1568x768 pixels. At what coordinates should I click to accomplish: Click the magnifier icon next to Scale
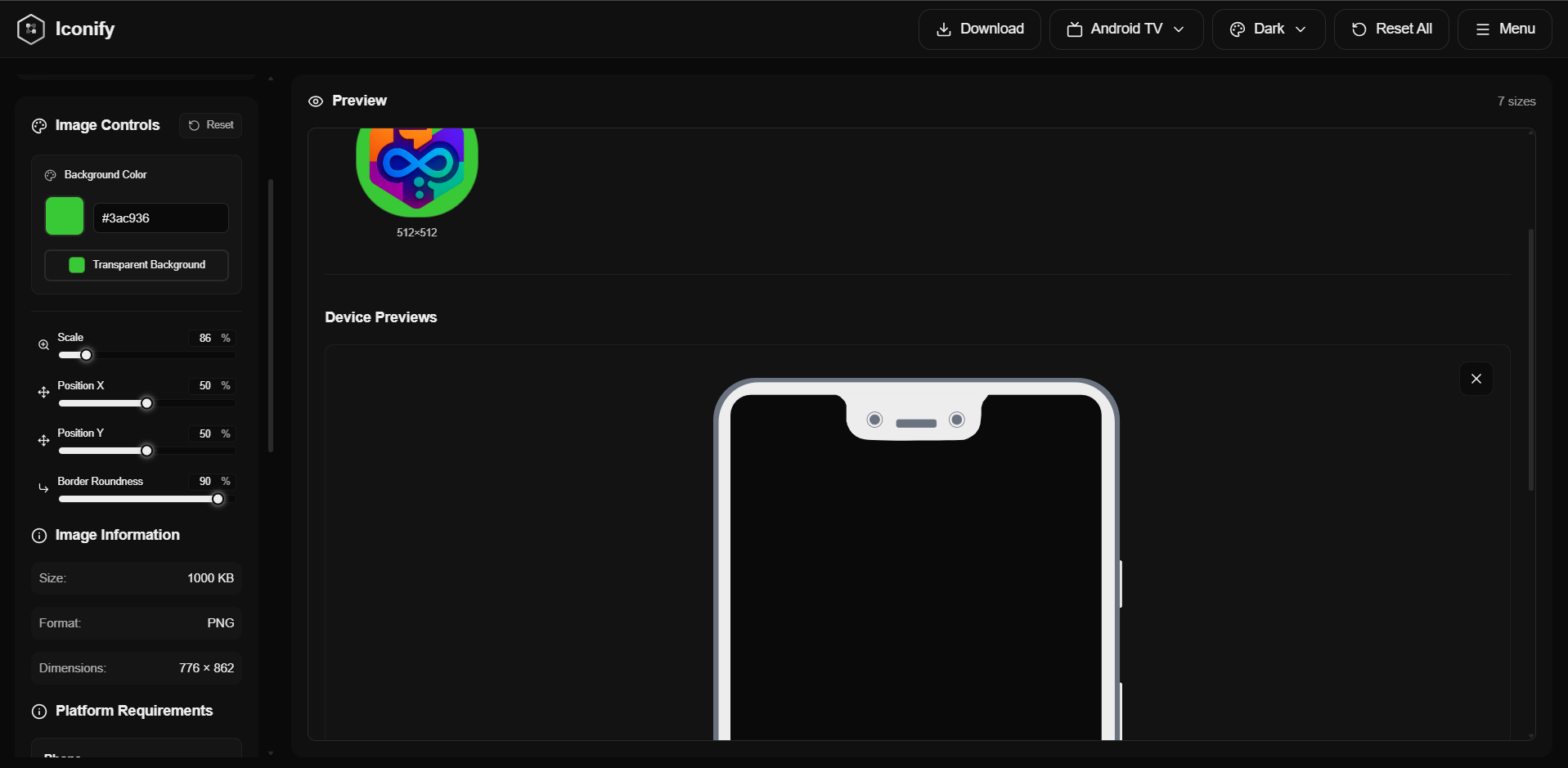point(43,344)
